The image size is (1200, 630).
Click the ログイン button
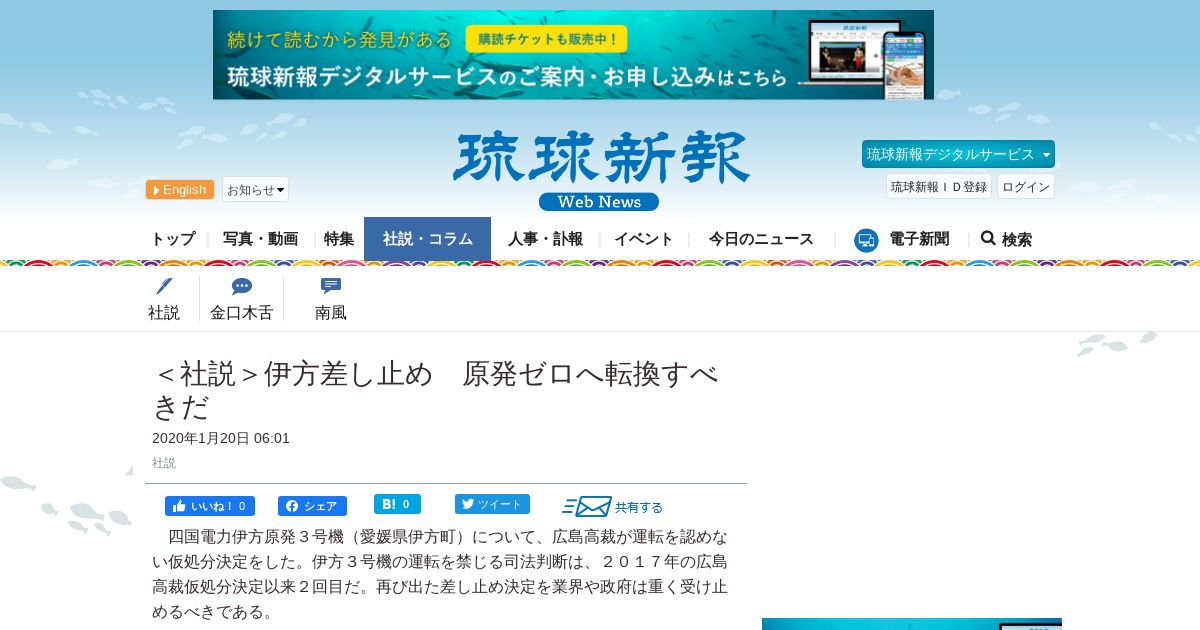pos(1026,186)
